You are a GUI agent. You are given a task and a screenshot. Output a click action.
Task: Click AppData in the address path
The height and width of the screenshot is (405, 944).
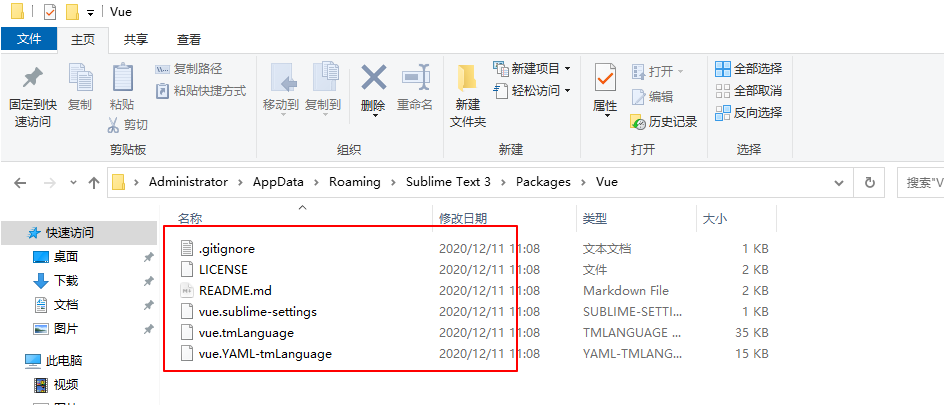[x=278, y=182]
